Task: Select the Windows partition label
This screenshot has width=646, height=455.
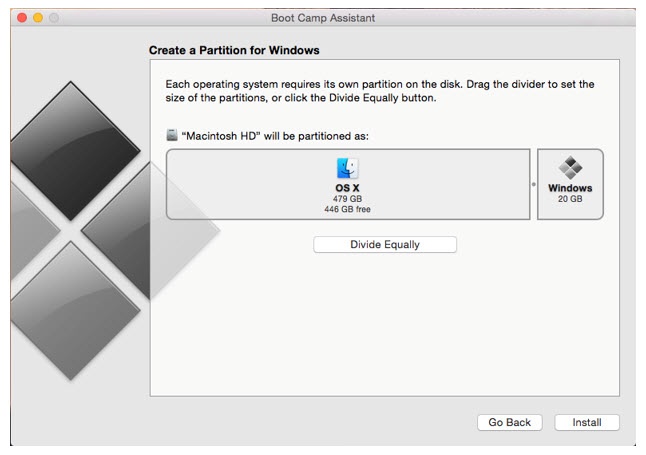Action: [570, 188]
